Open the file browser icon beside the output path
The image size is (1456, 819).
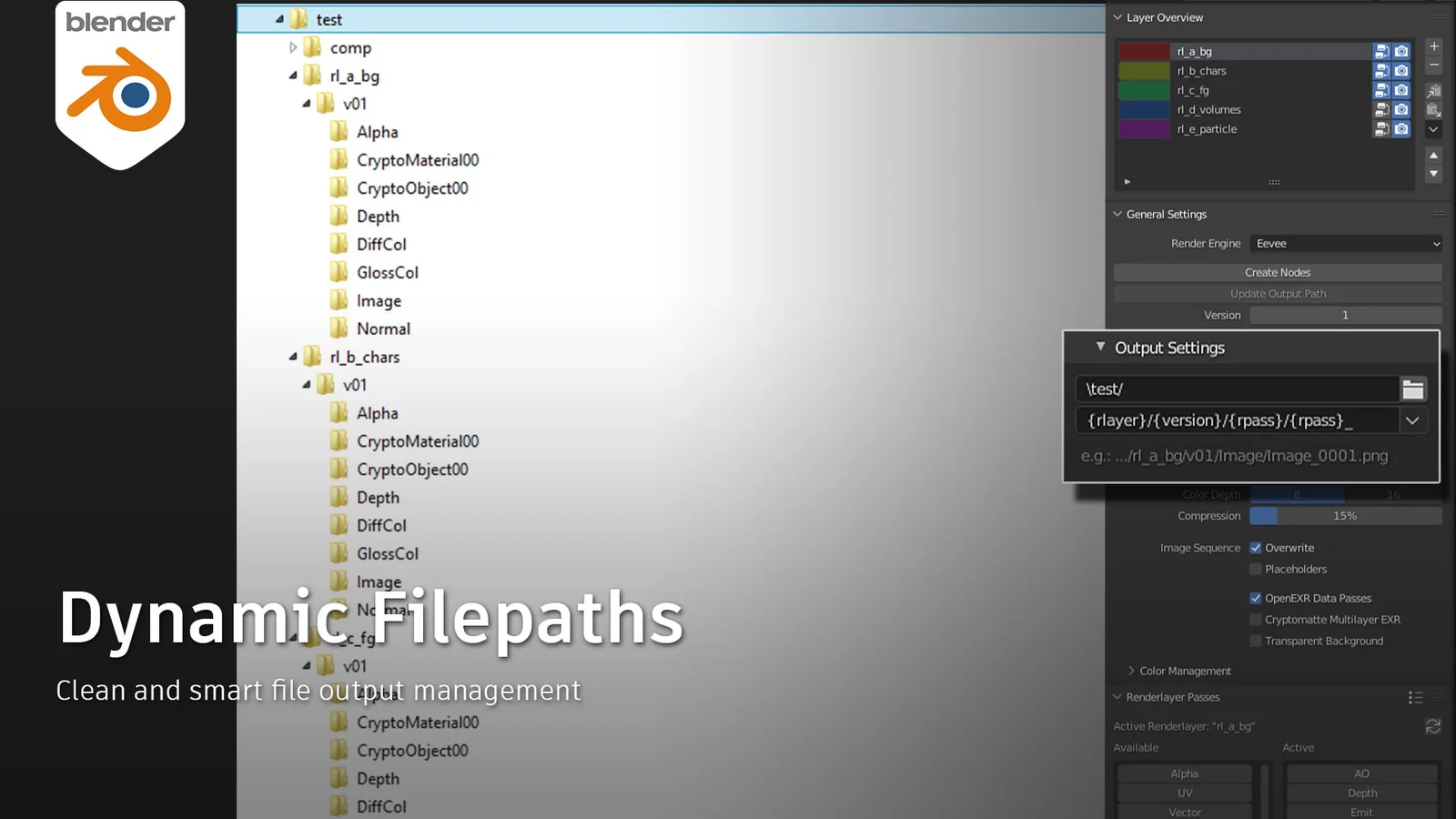1413,389
